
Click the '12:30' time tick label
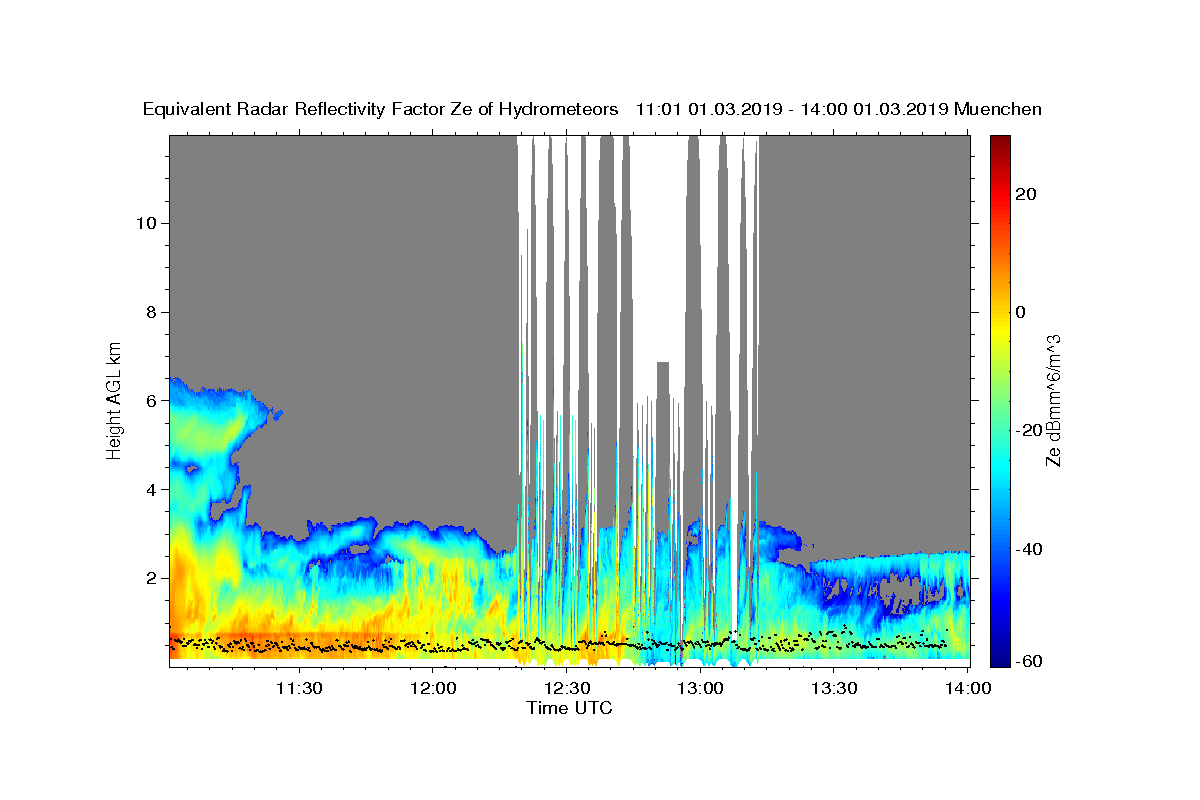[x=567, y=688]
